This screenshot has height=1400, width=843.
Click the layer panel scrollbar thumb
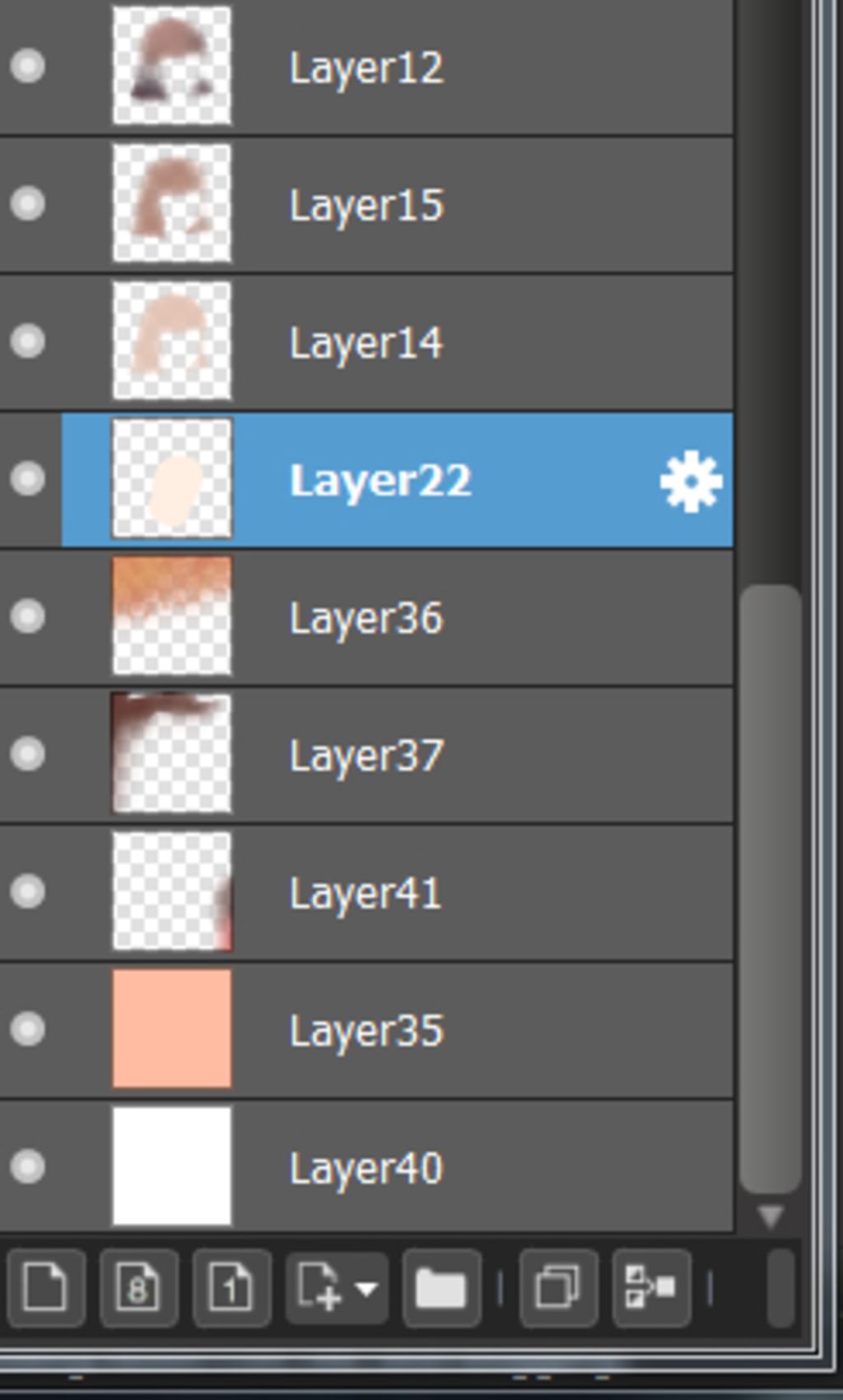click(x=771, y=889)
